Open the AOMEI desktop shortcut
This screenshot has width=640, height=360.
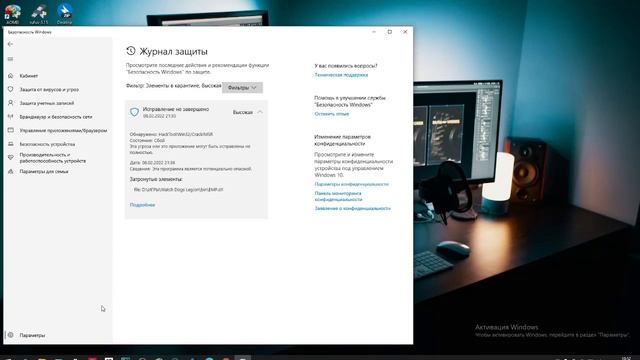tap(12, 13)
